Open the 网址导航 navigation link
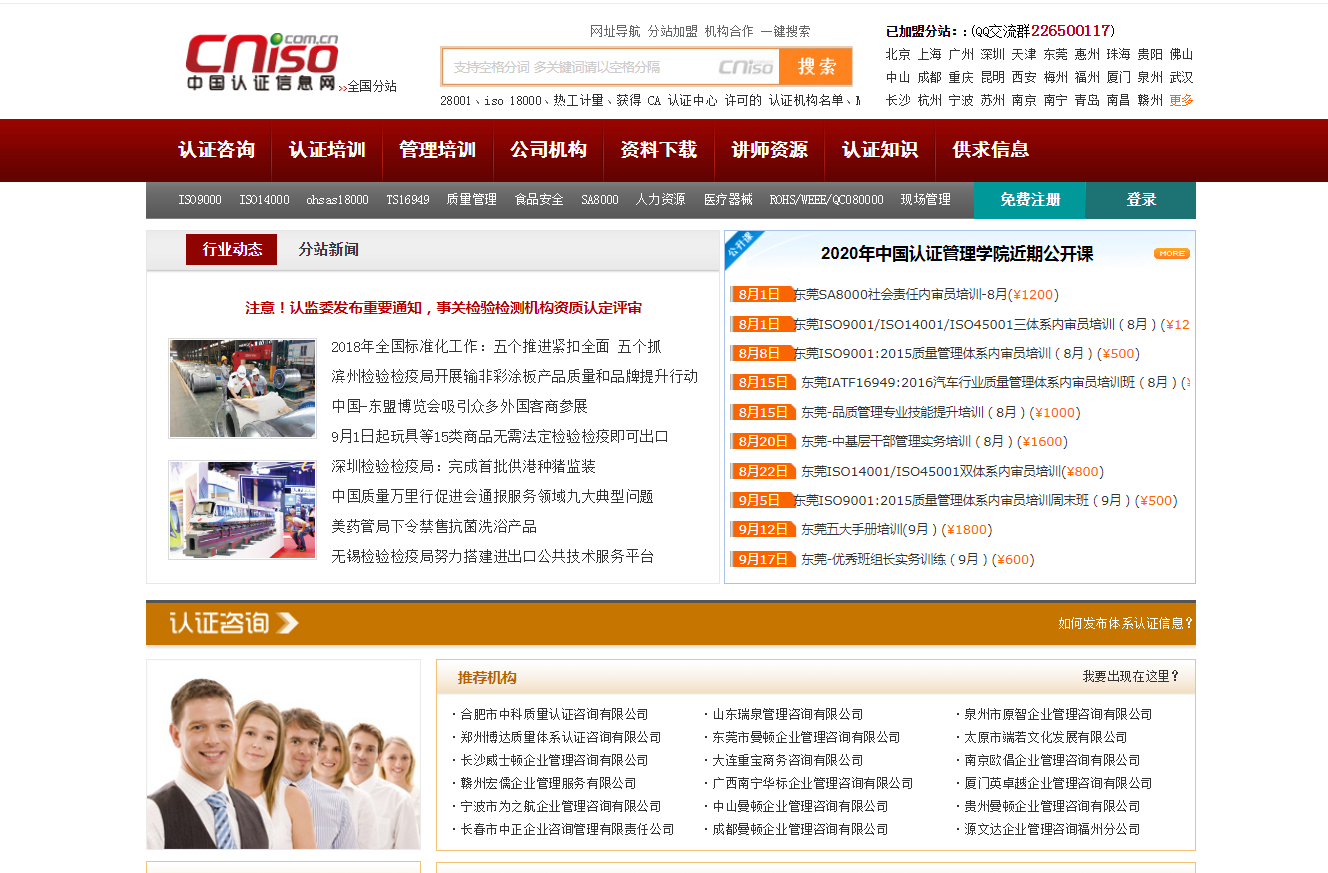 tap(613, 31)
